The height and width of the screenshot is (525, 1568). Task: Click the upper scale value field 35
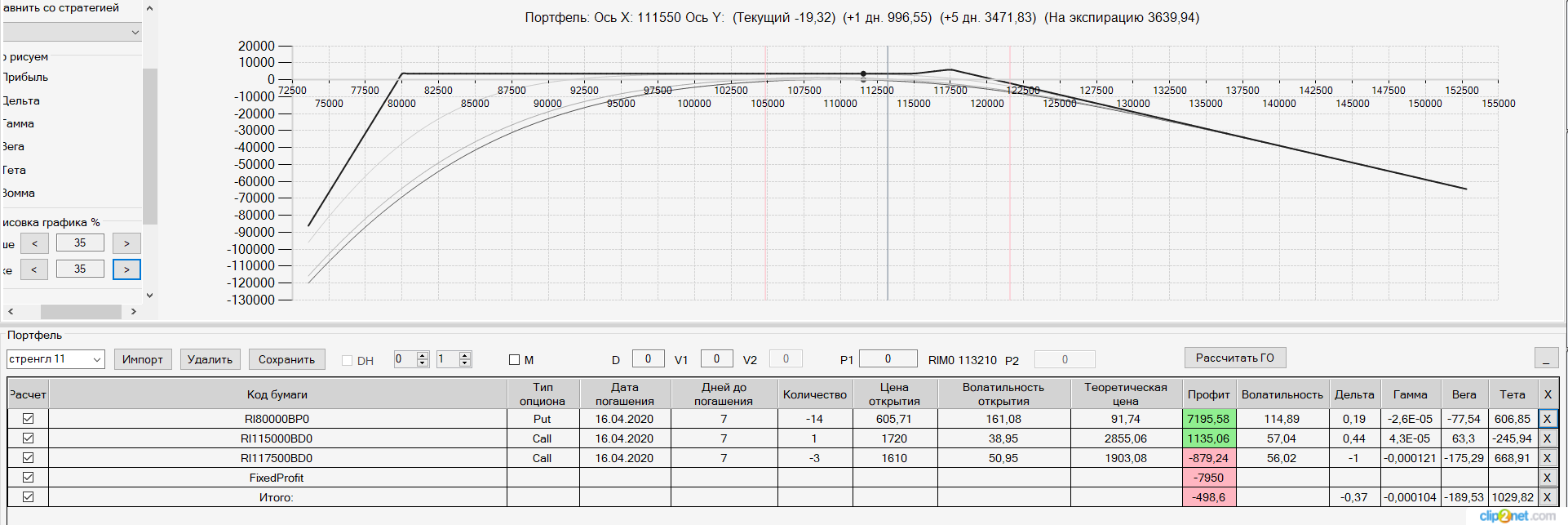click(x=80, y=242)
